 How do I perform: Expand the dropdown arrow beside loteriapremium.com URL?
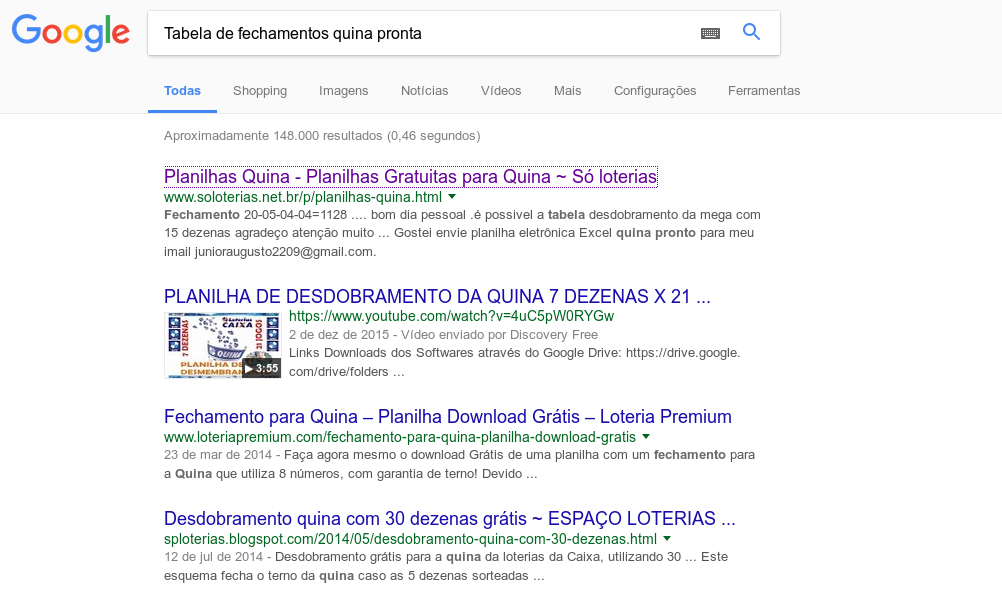pyautogui.click(x=646, y=437)
